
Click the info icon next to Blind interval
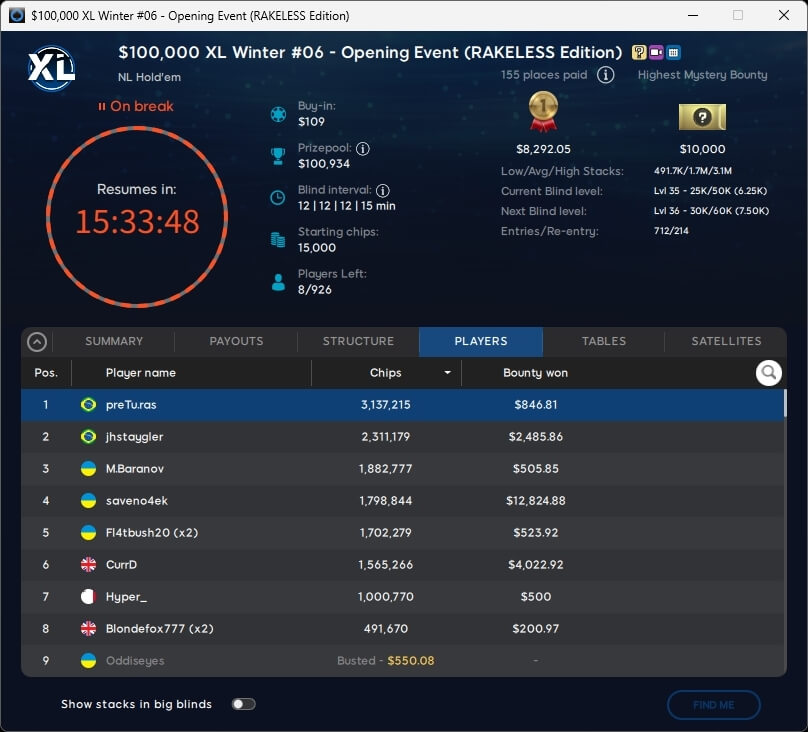pos(383,190)
